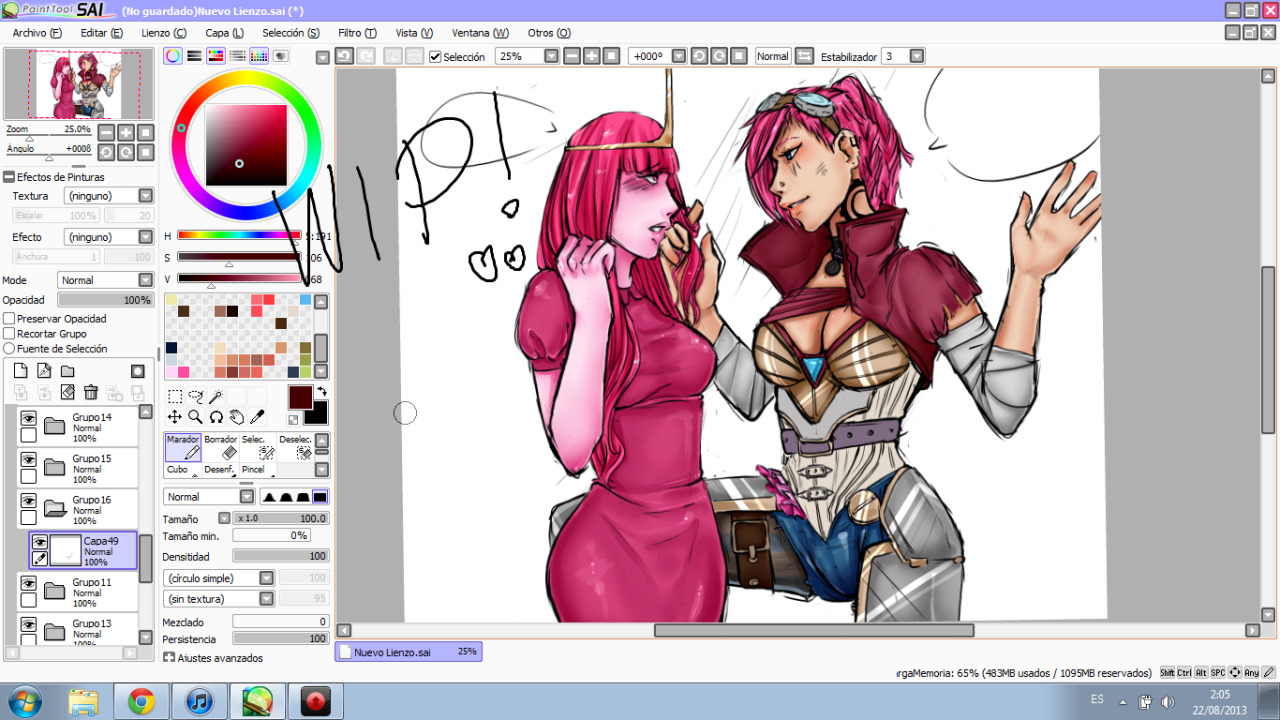Uncheck the Selección checkbox in toolbar

coord(435,57)
